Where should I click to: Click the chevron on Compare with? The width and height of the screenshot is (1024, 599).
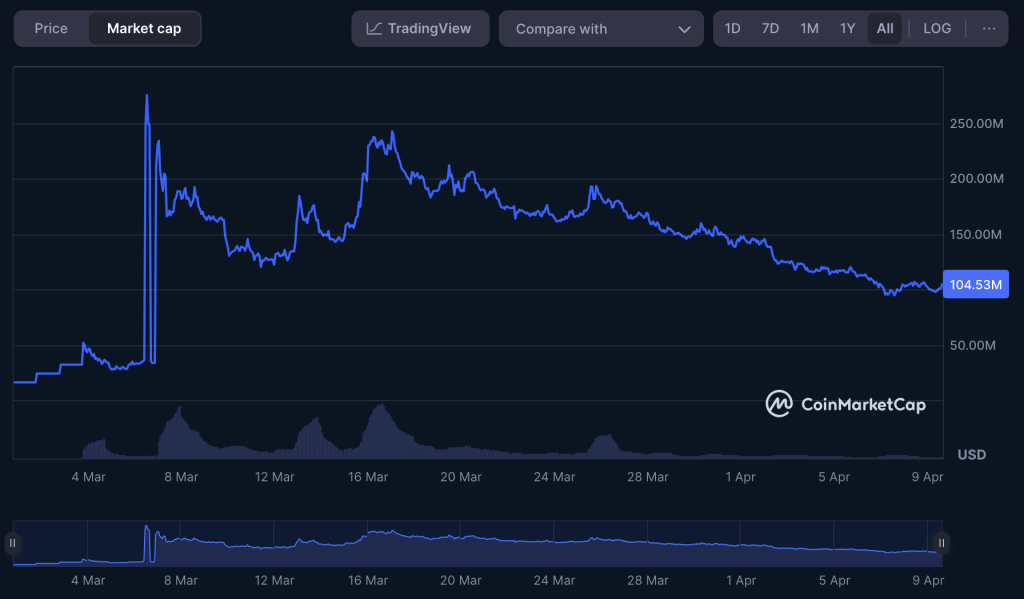684,28
